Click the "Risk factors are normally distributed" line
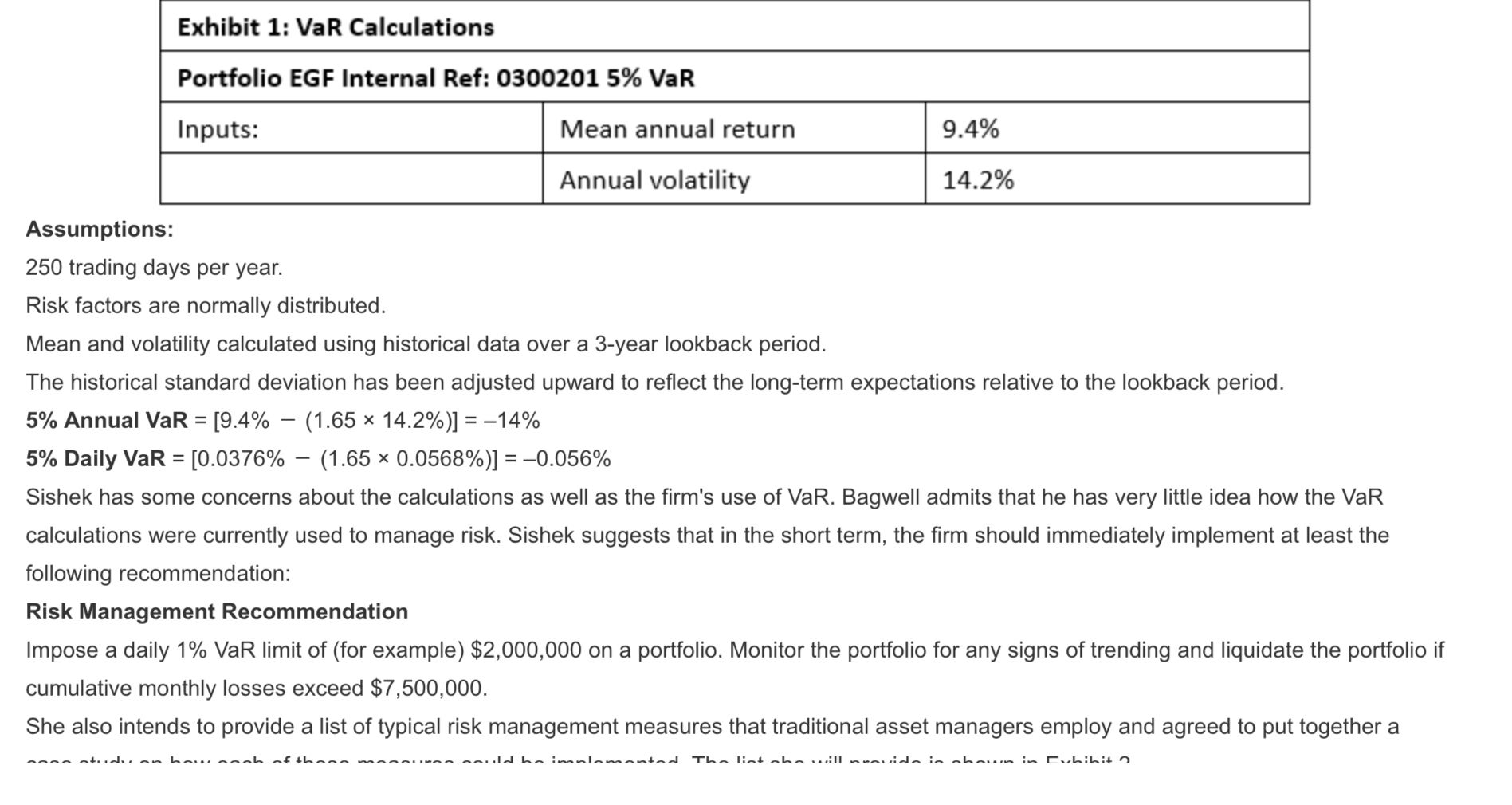 tap(206, 306)
